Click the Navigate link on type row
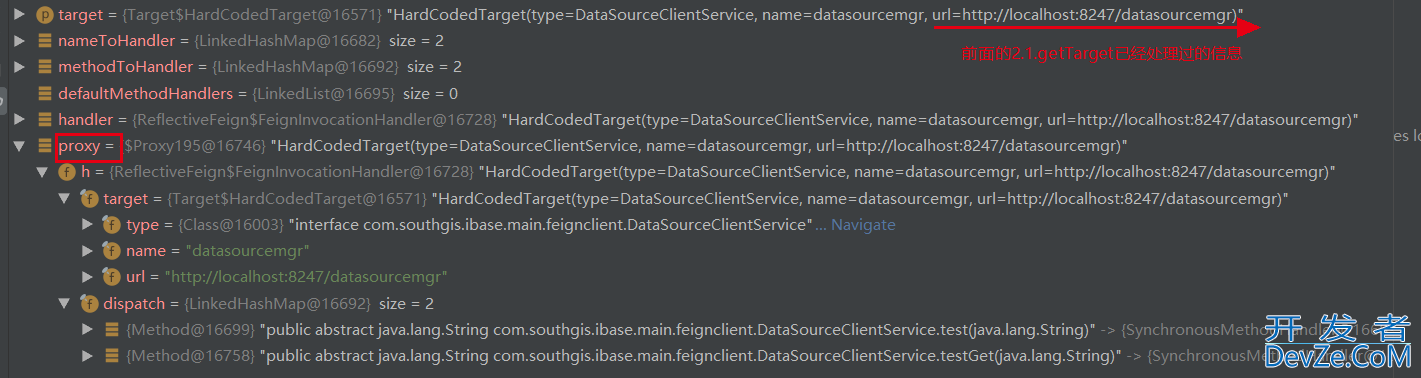The width and height of the screenshot is (1421, 378). point(862,224)
